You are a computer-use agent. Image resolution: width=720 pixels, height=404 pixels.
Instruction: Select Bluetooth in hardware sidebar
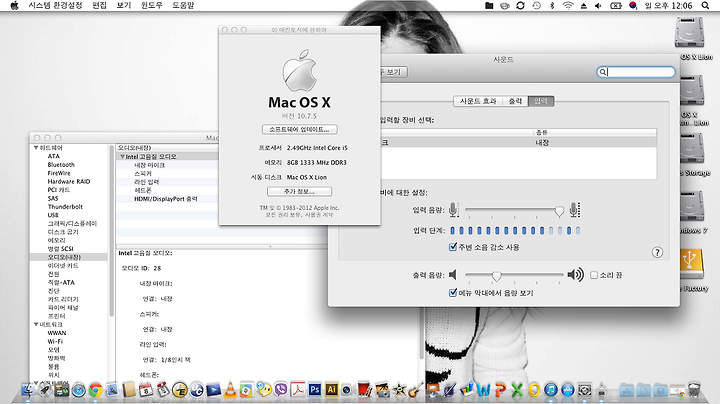pos(61,164)
